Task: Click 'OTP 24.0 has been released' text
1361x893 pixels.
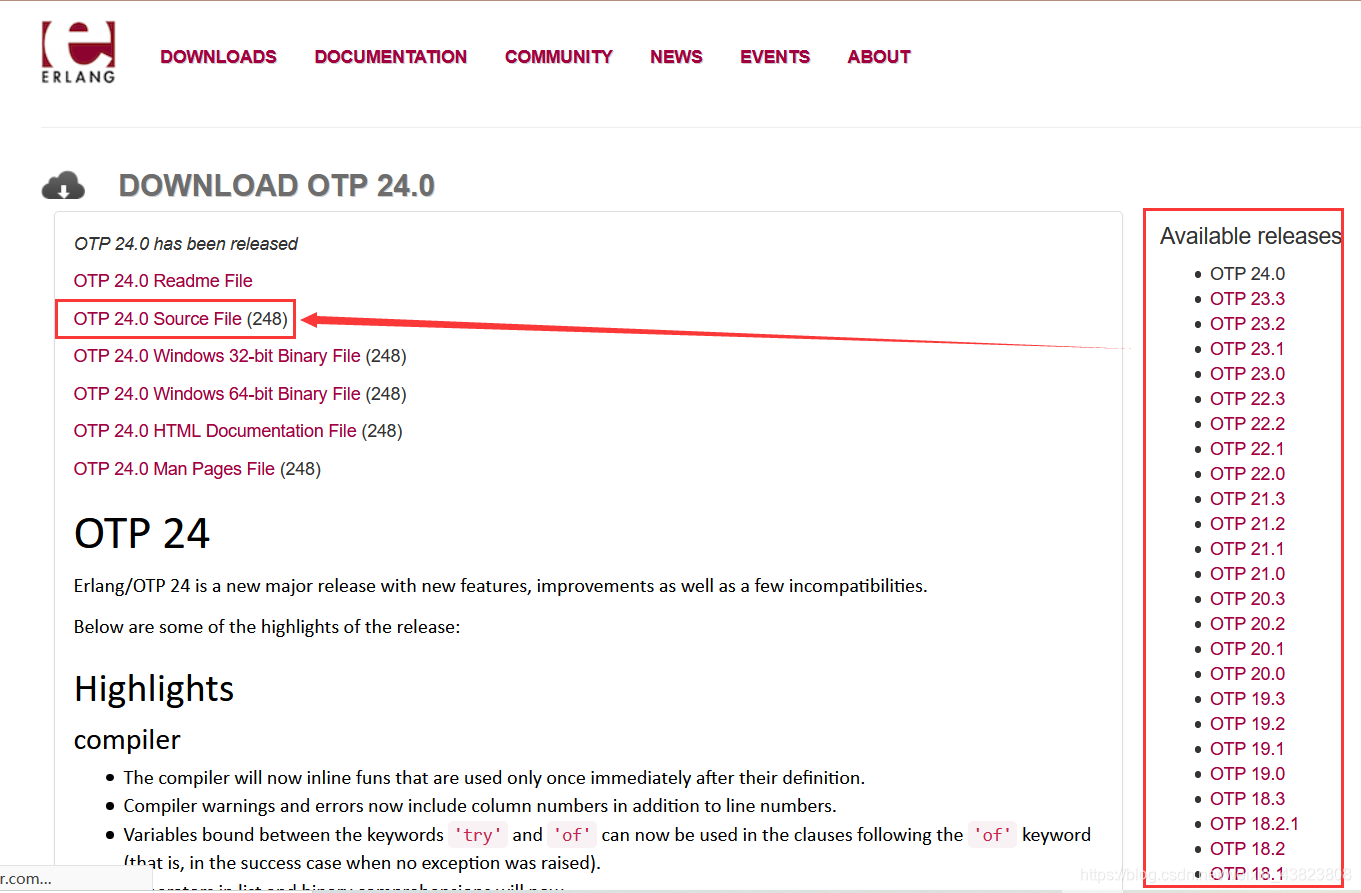Action: click(x=186, y=244)
